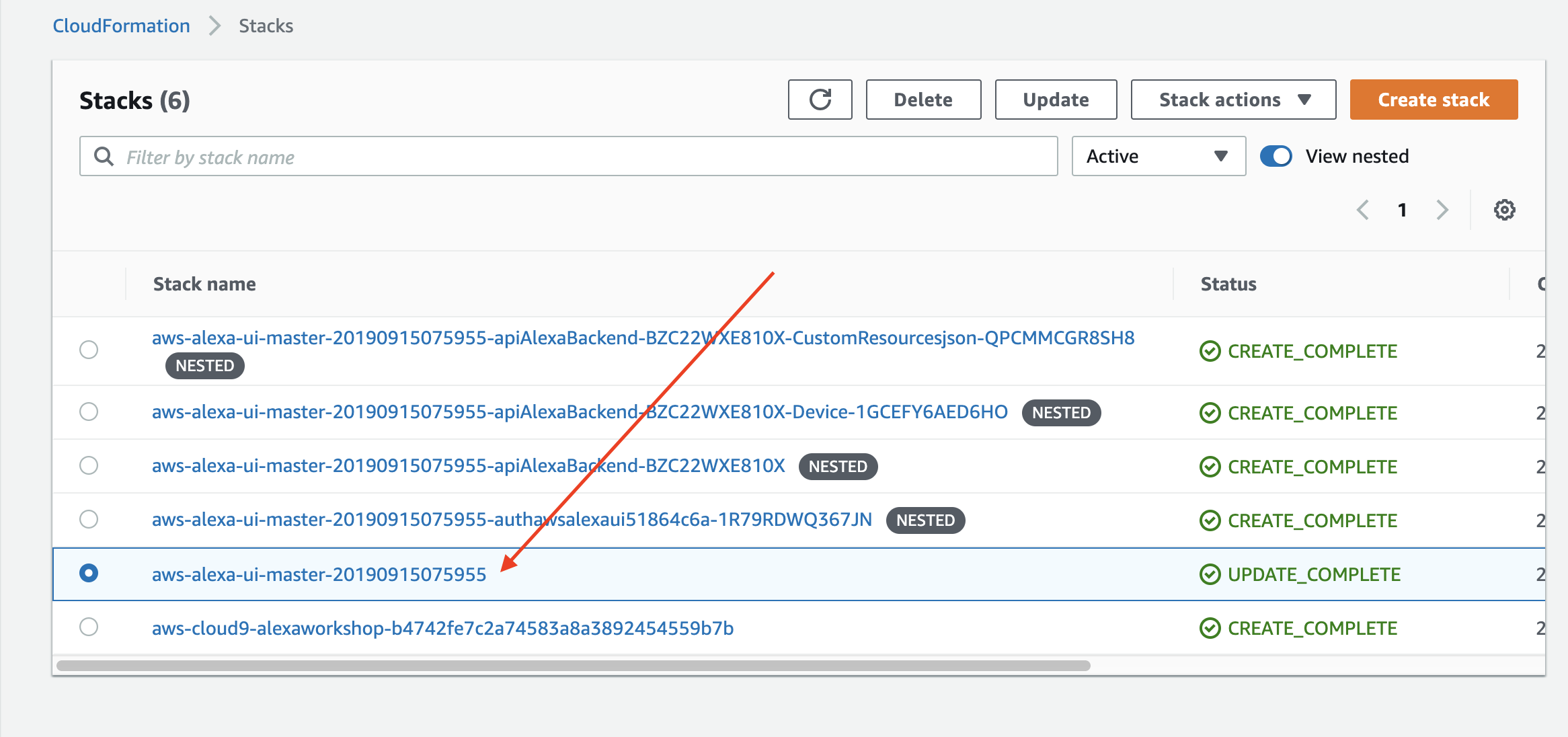1568x737 pixels.
Task: Open CloudFormation breadcrumb link
Action: point(122,26)
